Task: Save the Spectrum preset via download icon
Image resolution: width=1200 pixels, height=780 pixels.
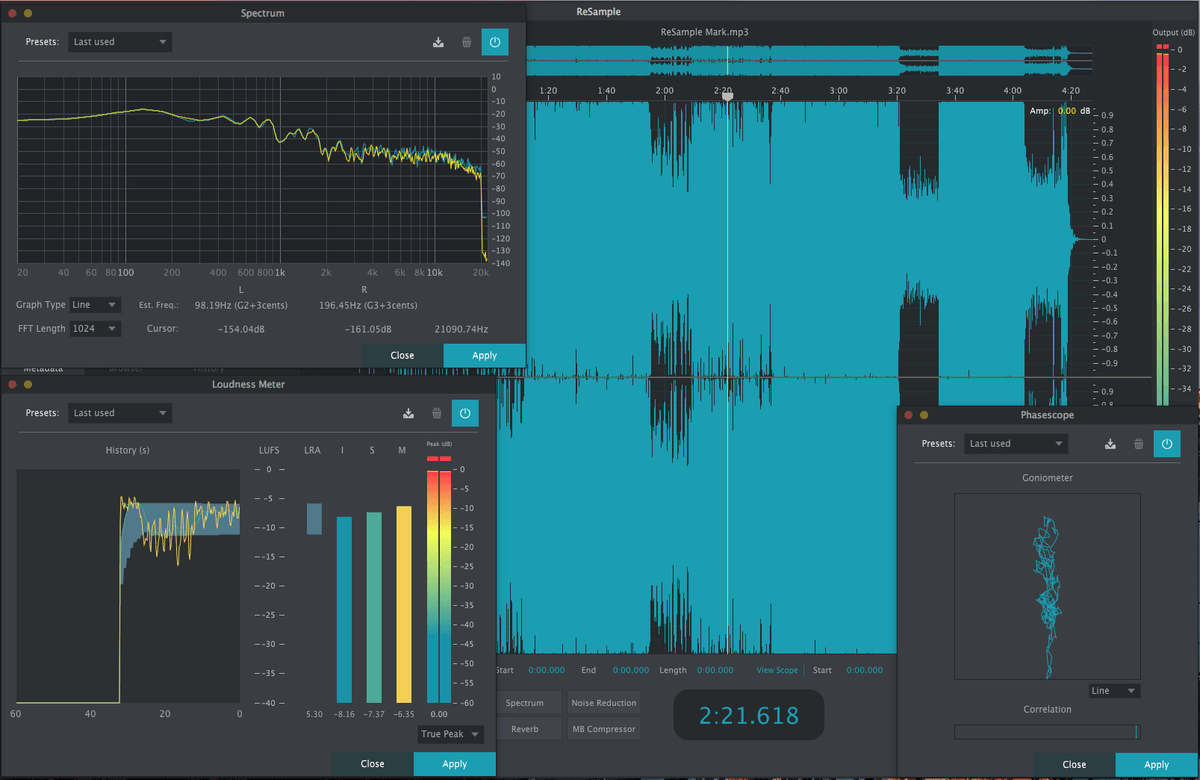Action: point(438,42)
